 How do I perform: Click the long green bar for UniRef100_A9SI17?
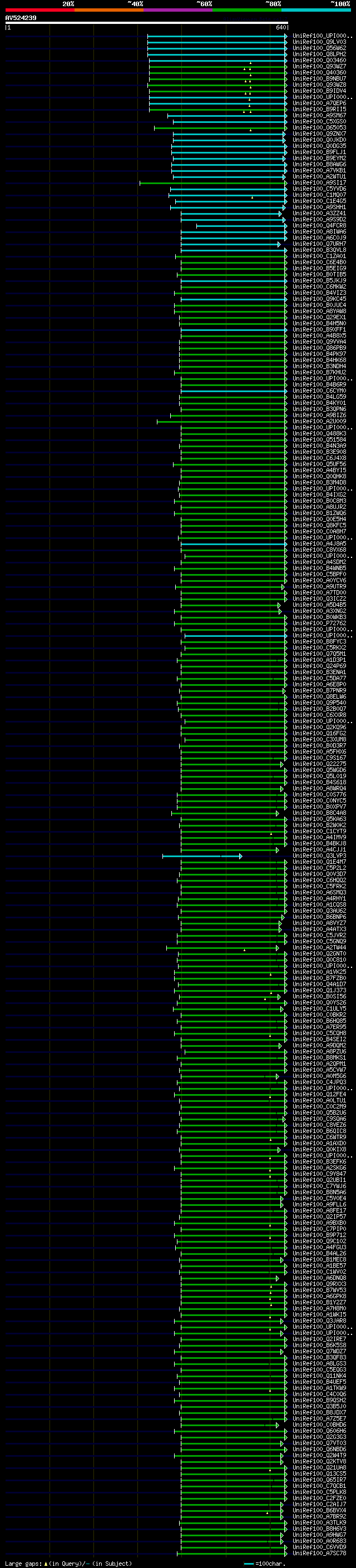(x=213, y=182)
